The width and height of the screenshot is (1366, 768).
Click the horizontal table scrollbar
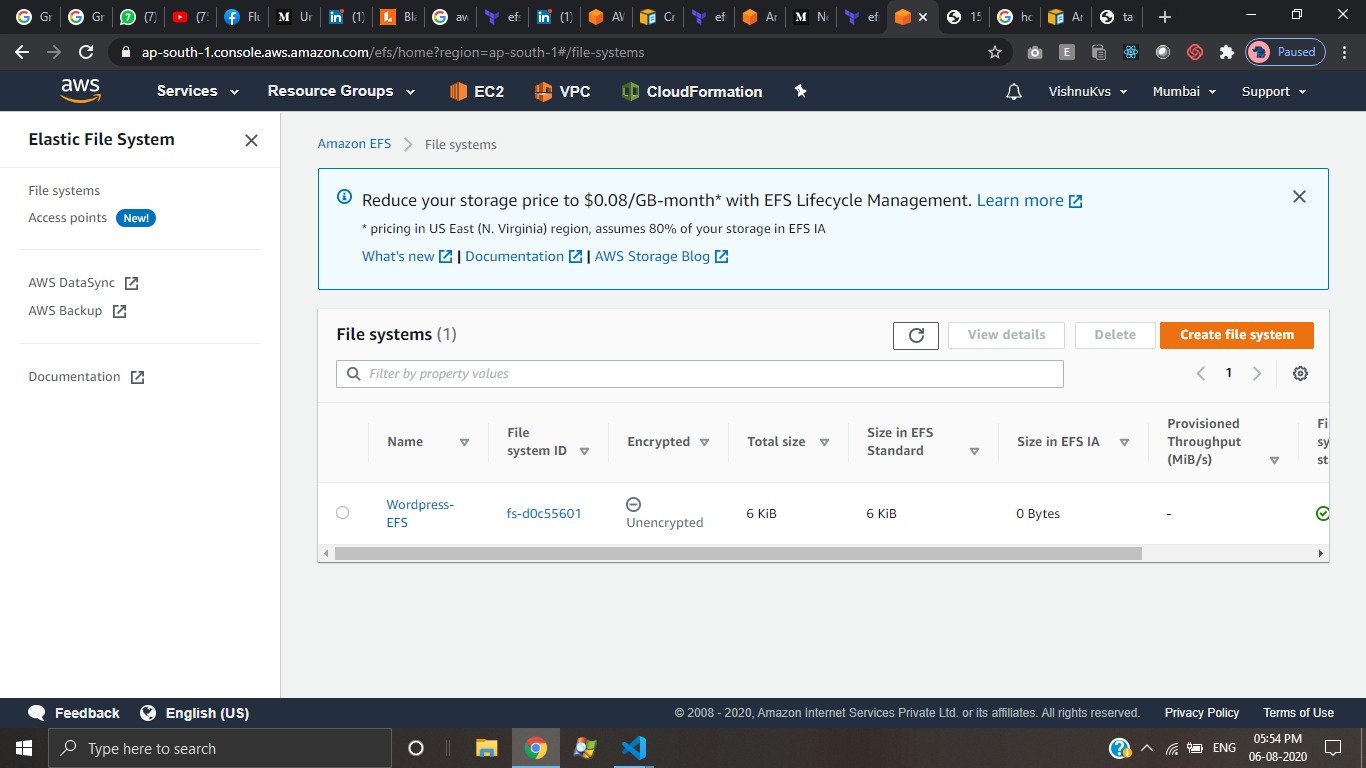coord(738,553)
